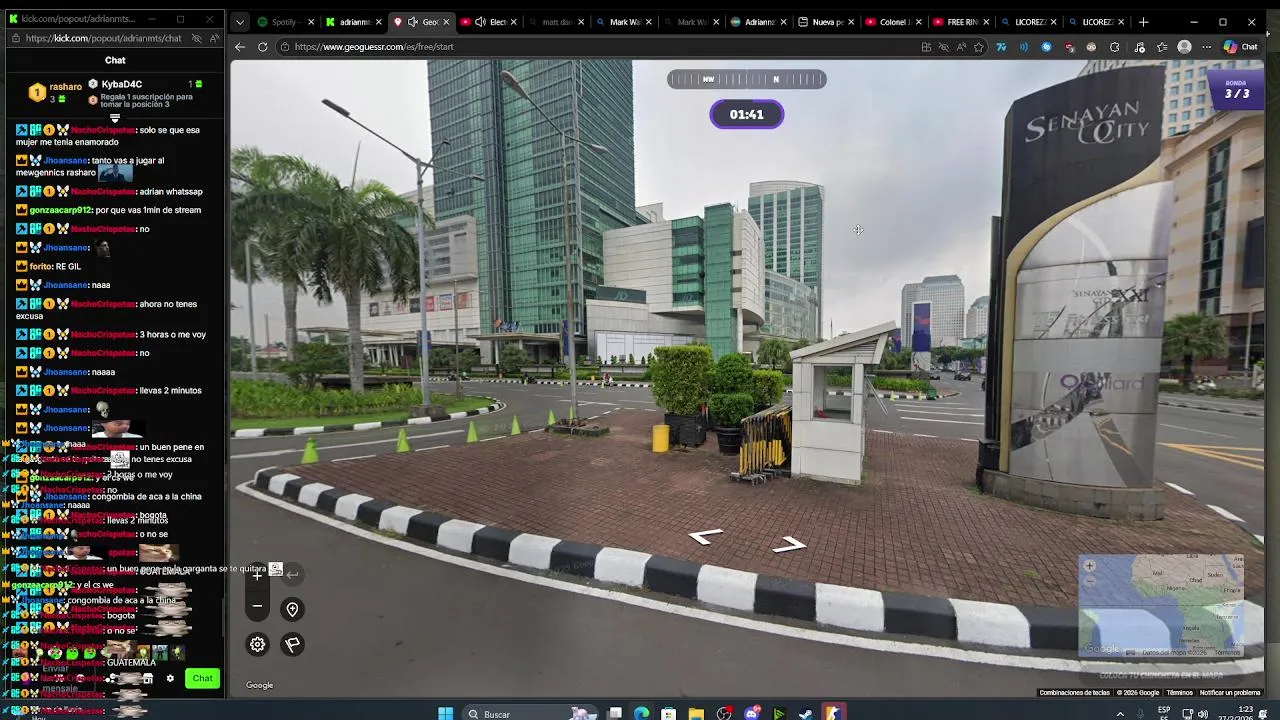Click the flag checkpoint button in GeoGuessr

click(x=292, y=644)
